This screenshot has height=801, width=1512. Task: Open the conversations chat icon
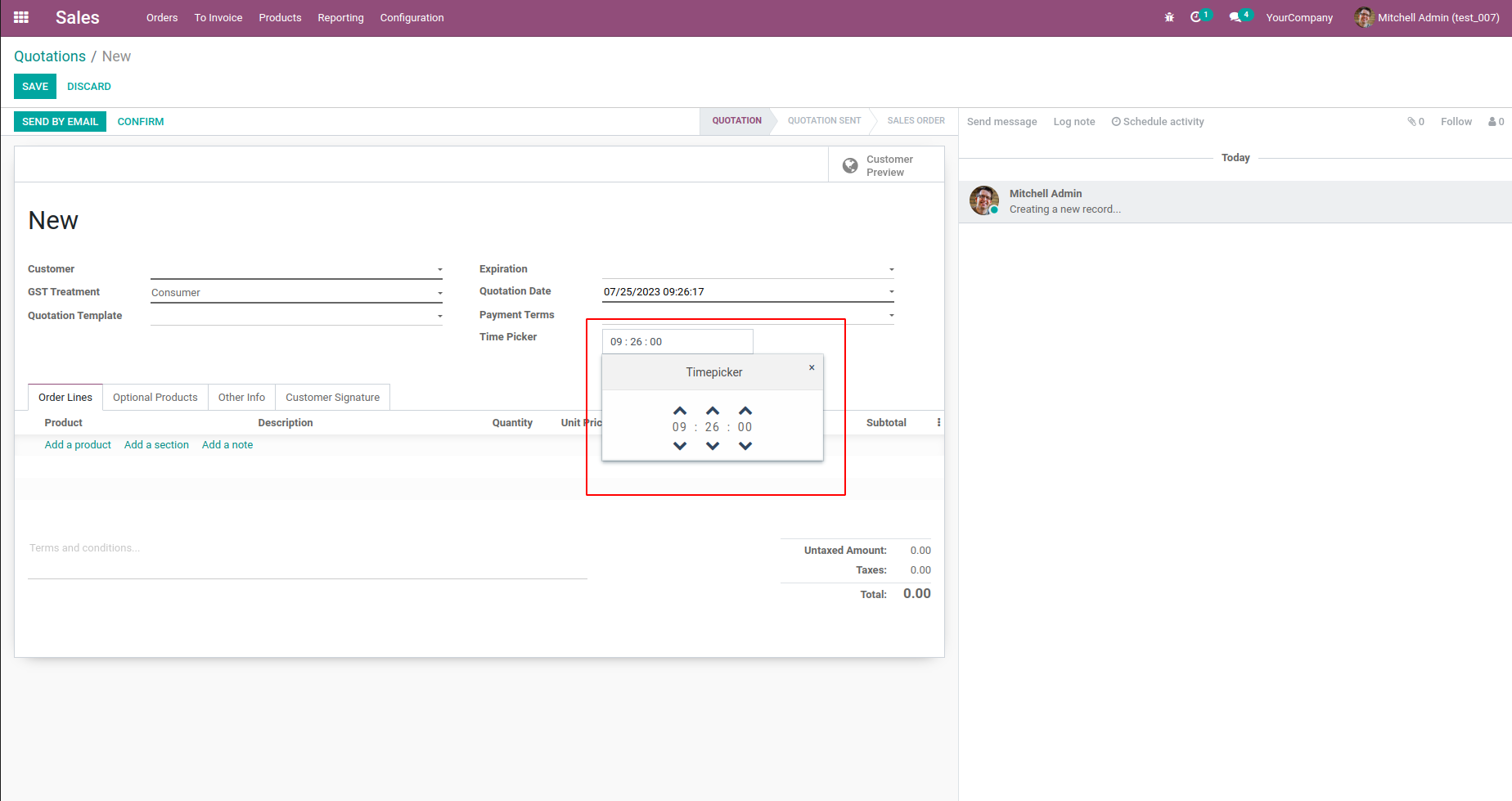(x=1235, y=17)
